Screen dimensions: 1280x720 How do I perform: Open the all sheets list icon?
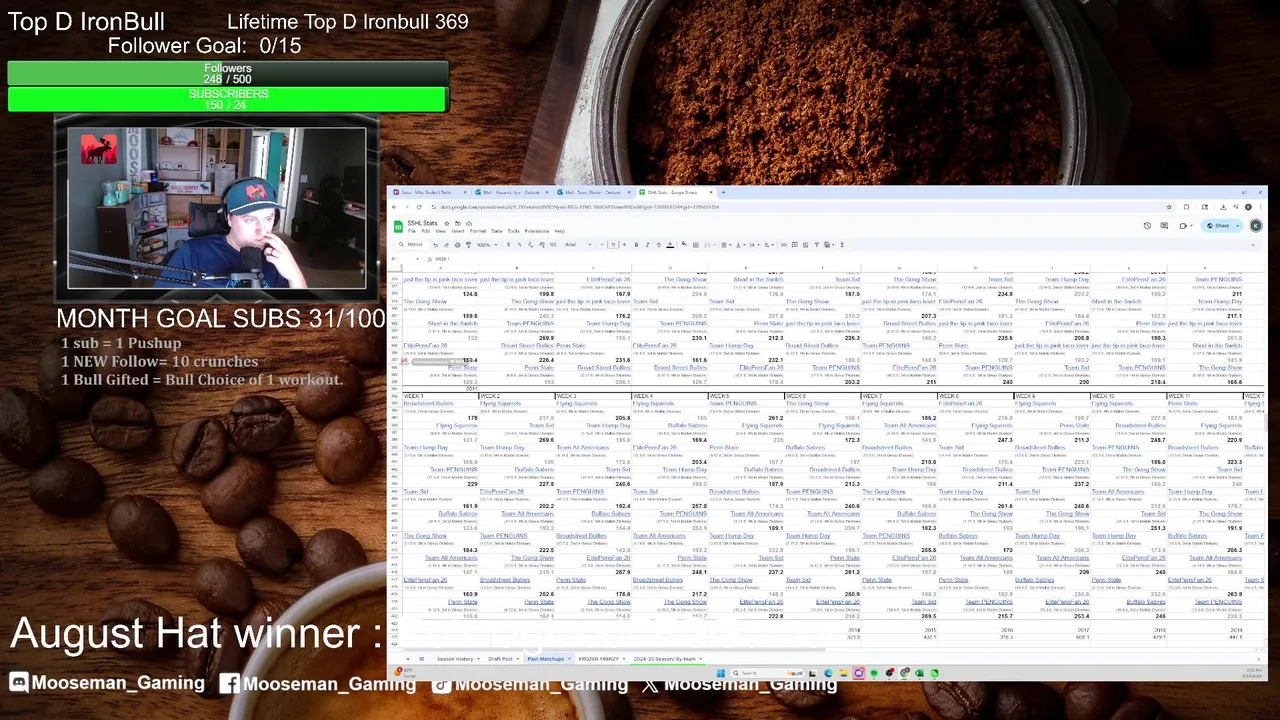point(422,659)
